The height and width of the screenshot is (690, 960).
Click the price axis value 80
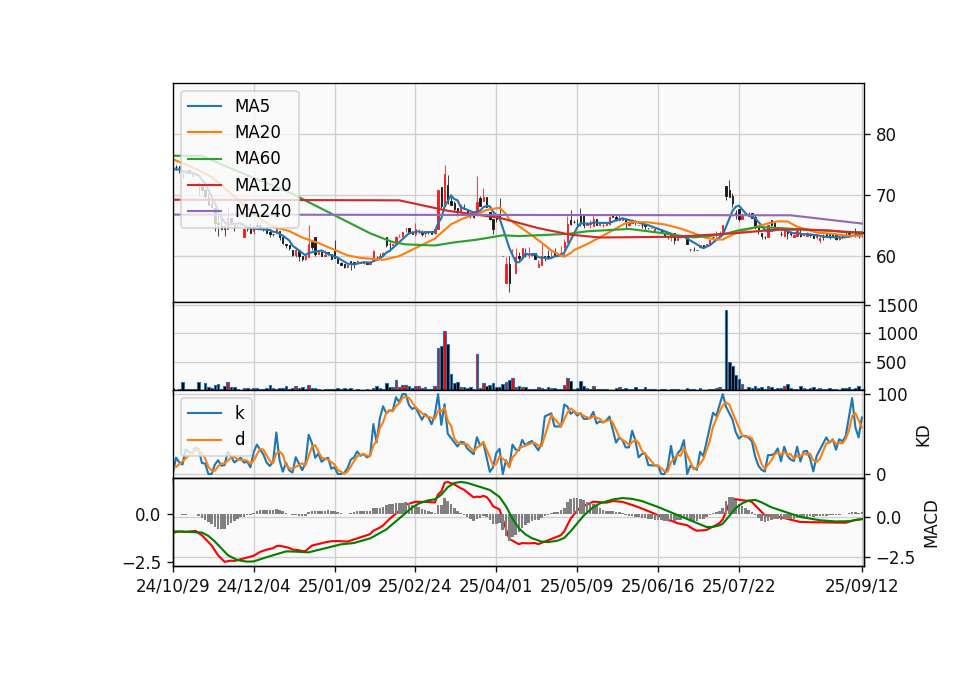(x=886, y=135)
